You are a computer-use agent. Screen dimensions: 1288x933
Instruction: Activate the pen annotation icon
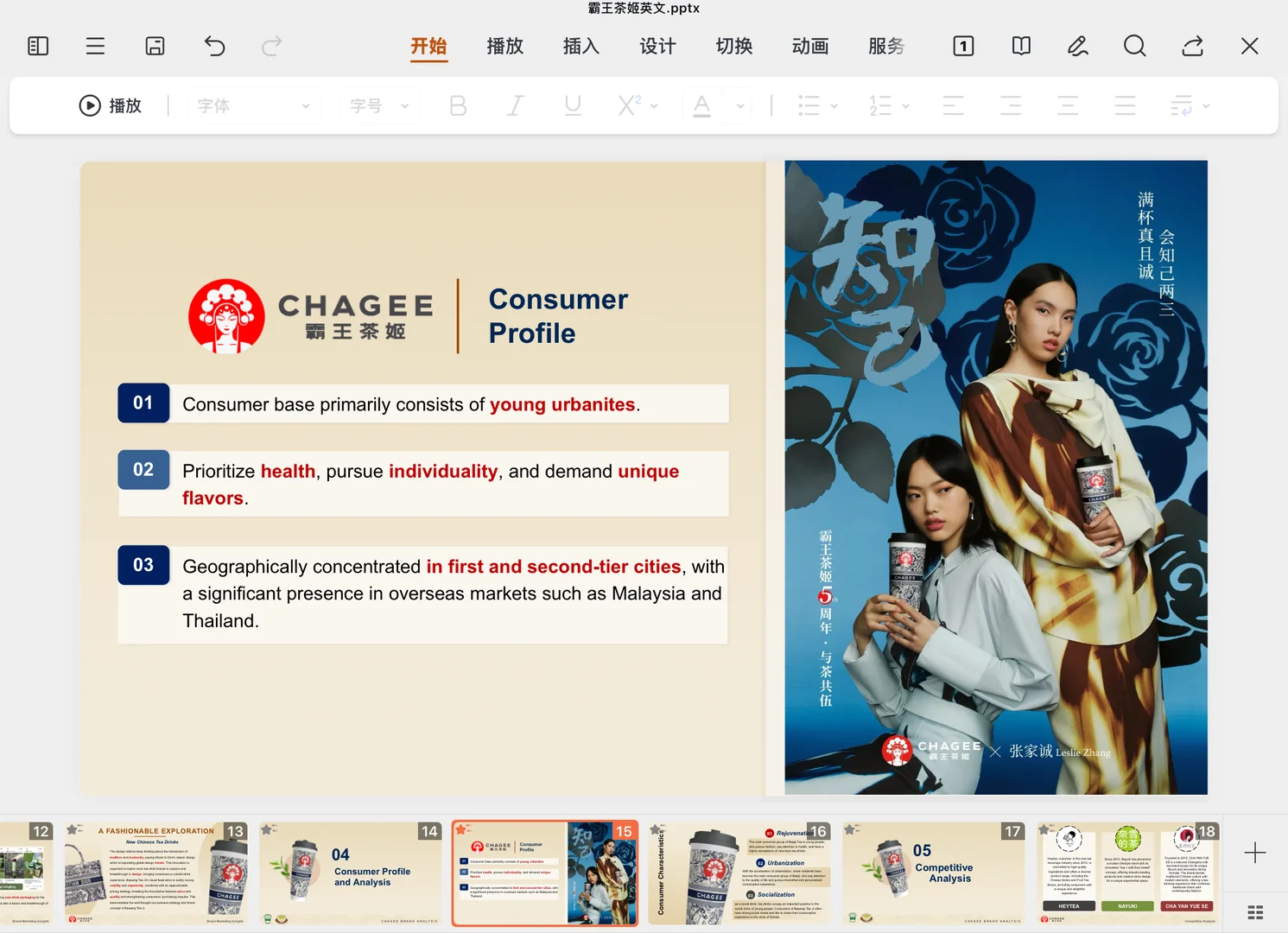[1078, 46]
